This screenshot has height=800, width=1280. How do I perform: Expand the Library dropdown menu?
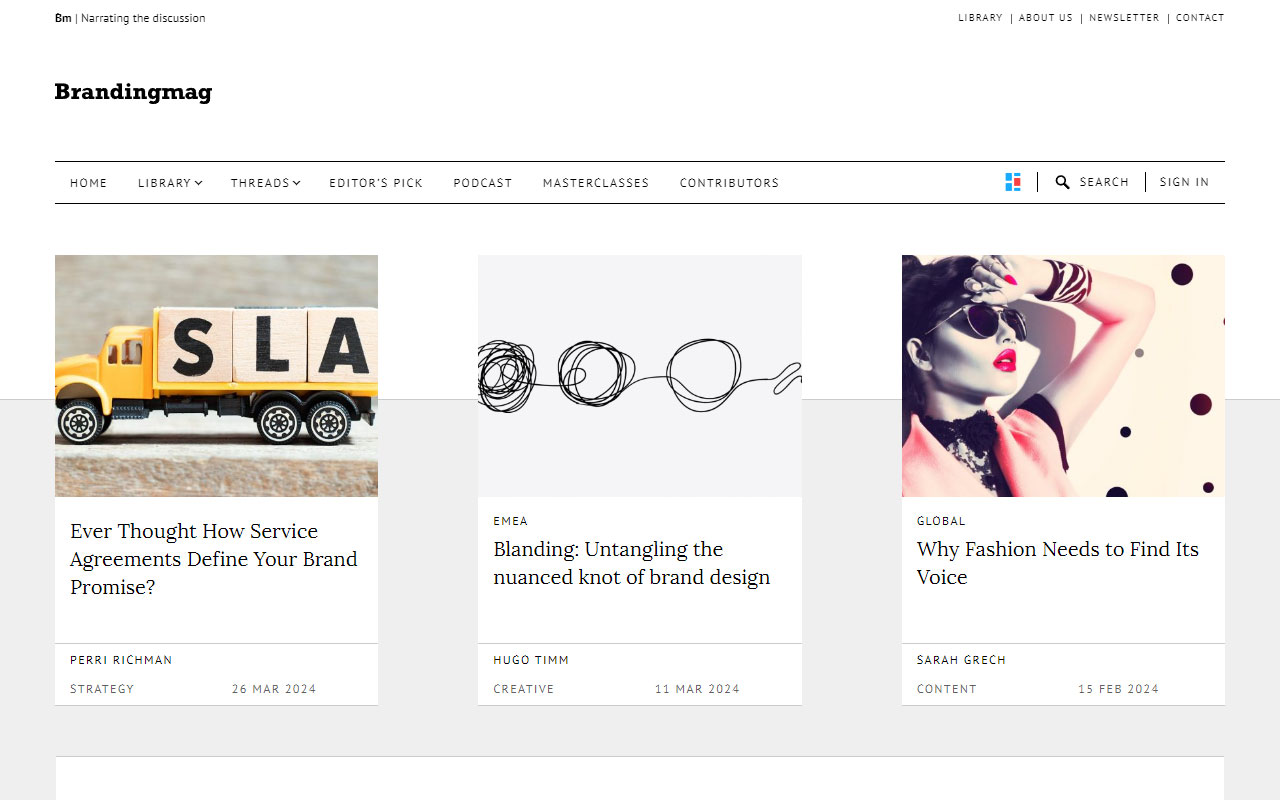[170, 183]
